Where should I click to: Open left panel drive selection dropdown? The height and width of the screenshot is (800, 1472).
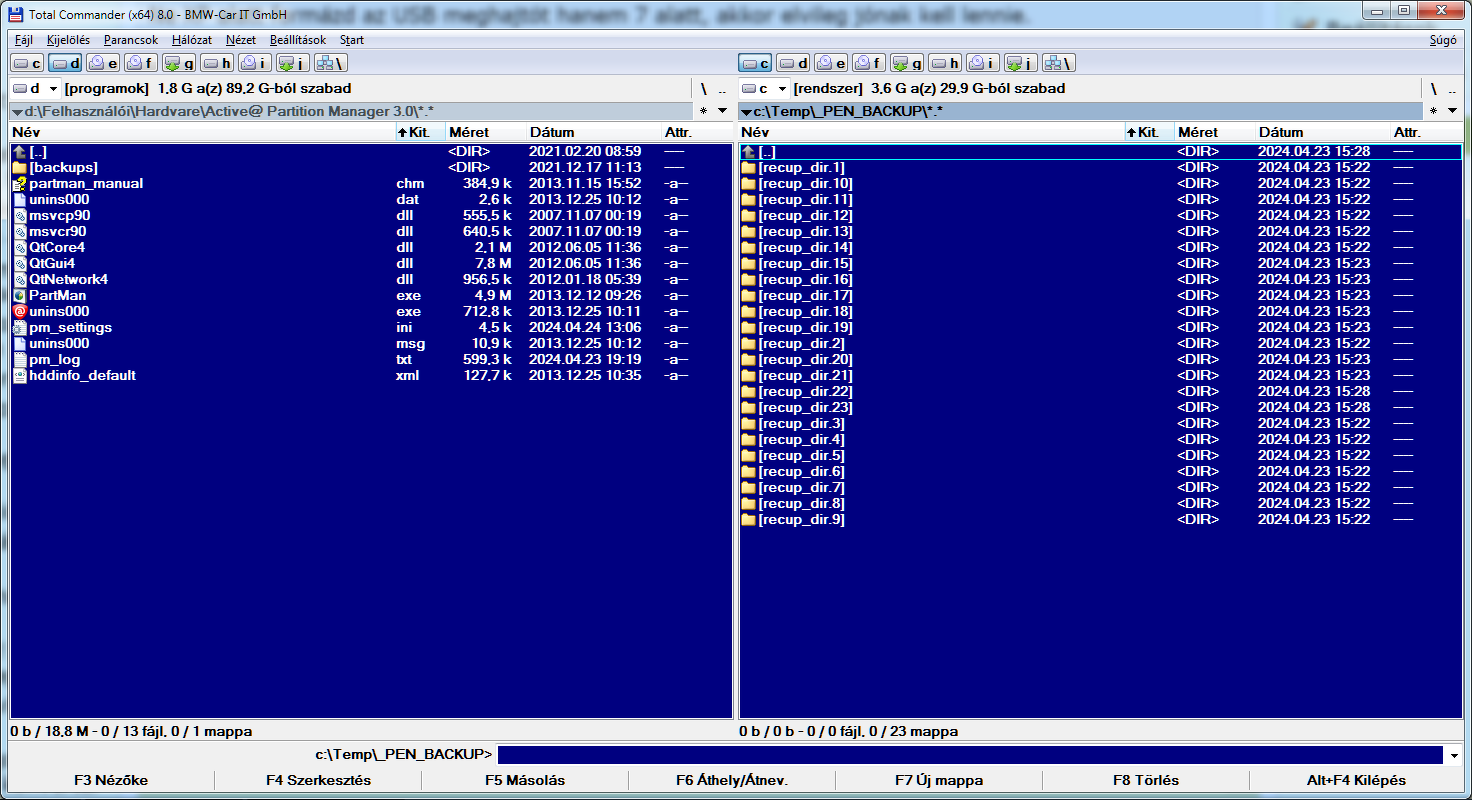tap(53, 88)
